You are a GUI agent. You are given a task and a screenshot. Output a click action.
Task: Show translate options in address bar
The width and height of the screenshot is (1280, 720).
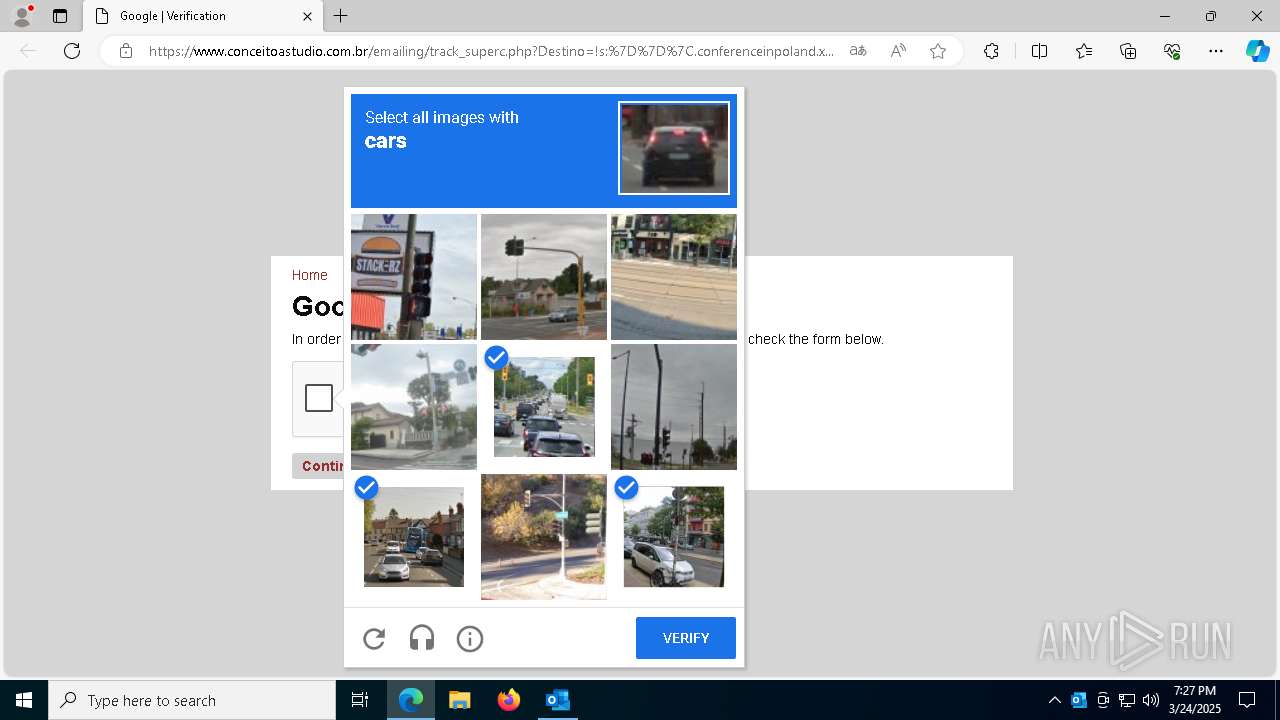tap(858, 51)
